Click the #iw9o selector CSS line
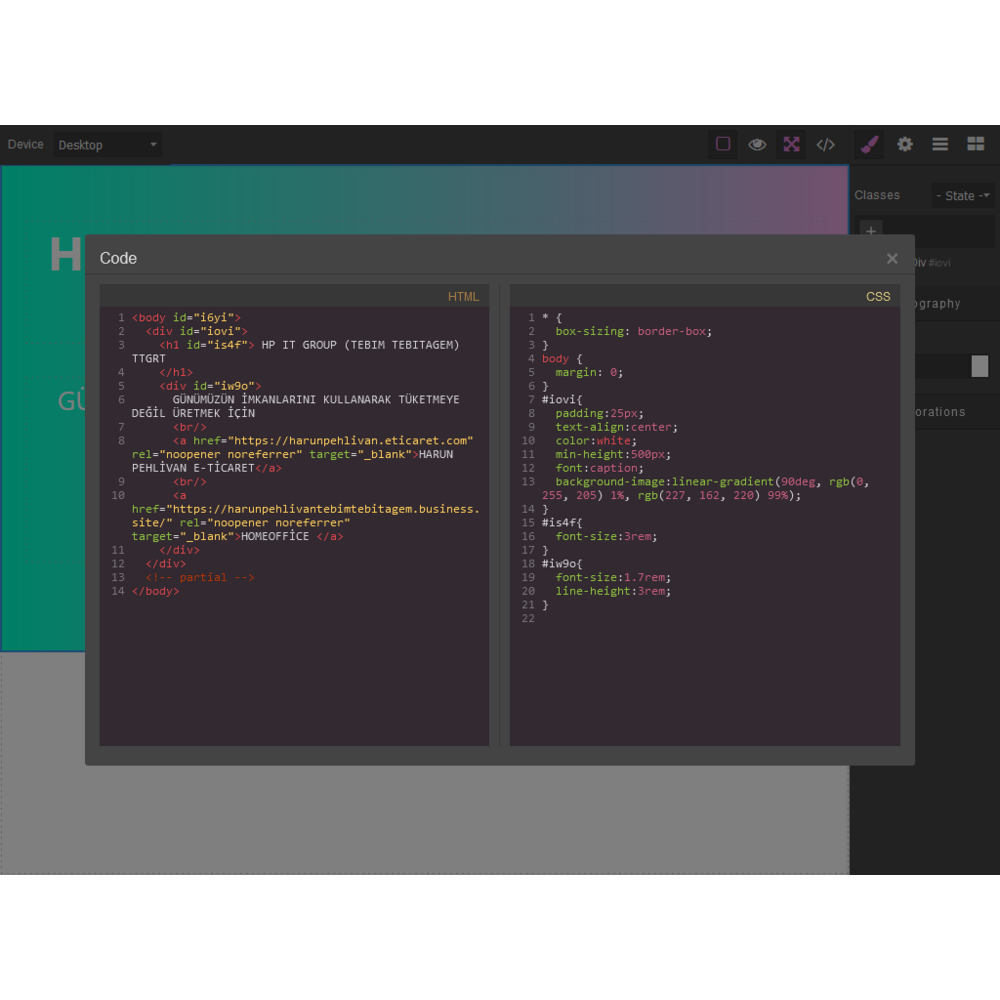The image size is (1000, 1000). point(562,564)
